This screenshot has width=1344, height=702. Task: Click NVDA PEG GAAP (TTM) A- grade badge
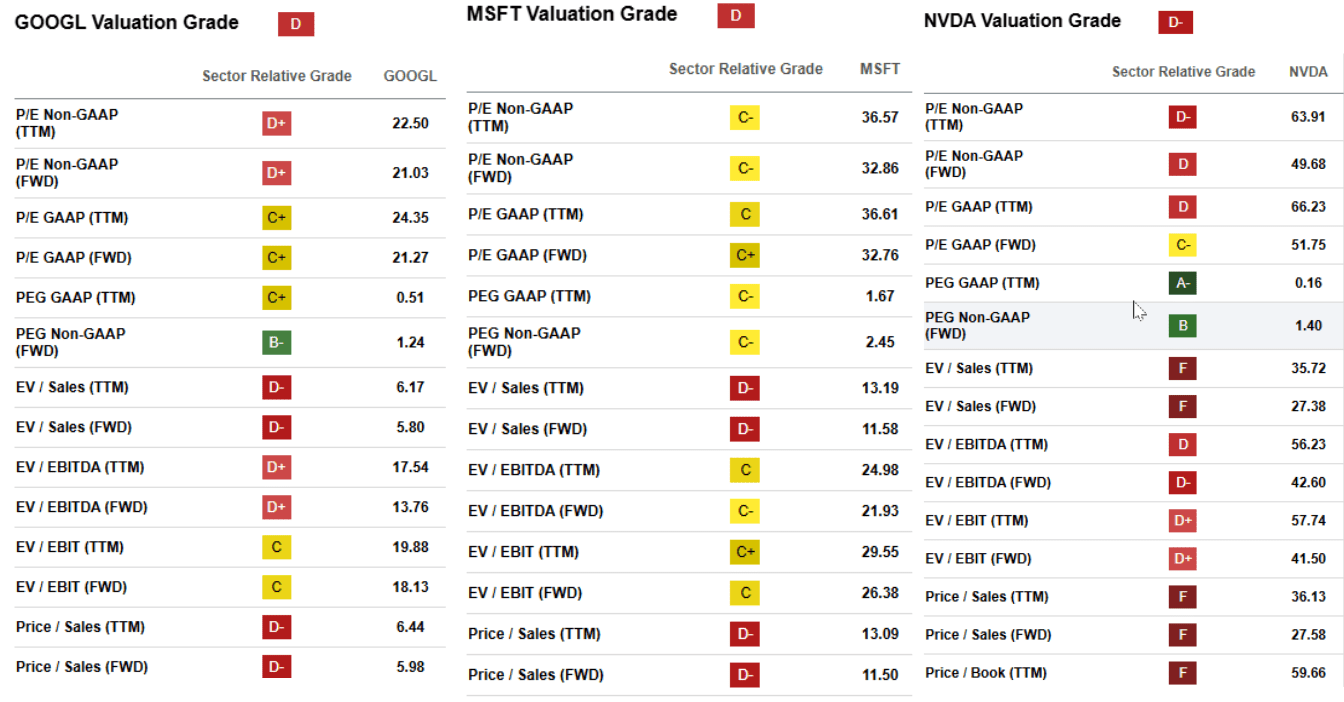(1183, 283)
